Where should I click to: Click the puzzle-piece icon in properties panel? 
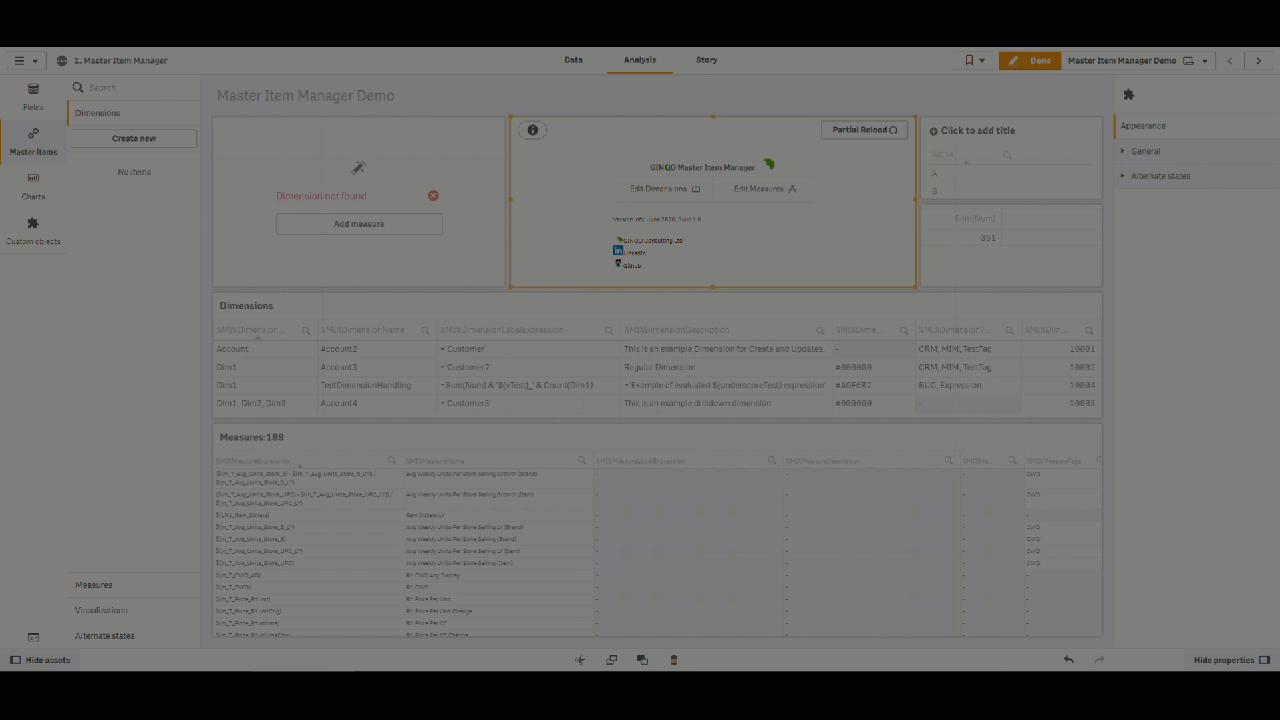(1129, 95)
